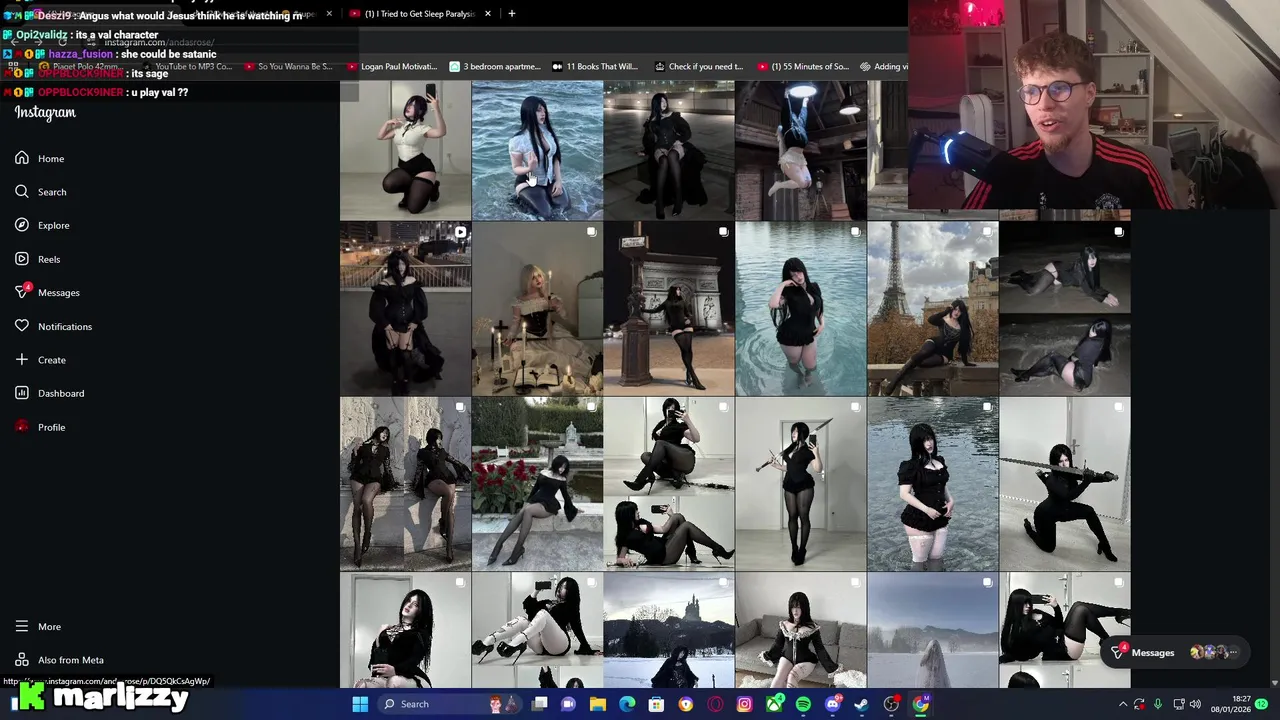Viewport: 1280px width, 720px height.
Task: Open Also from Meta
Action: pyautogui.click(x=59, y=660)
